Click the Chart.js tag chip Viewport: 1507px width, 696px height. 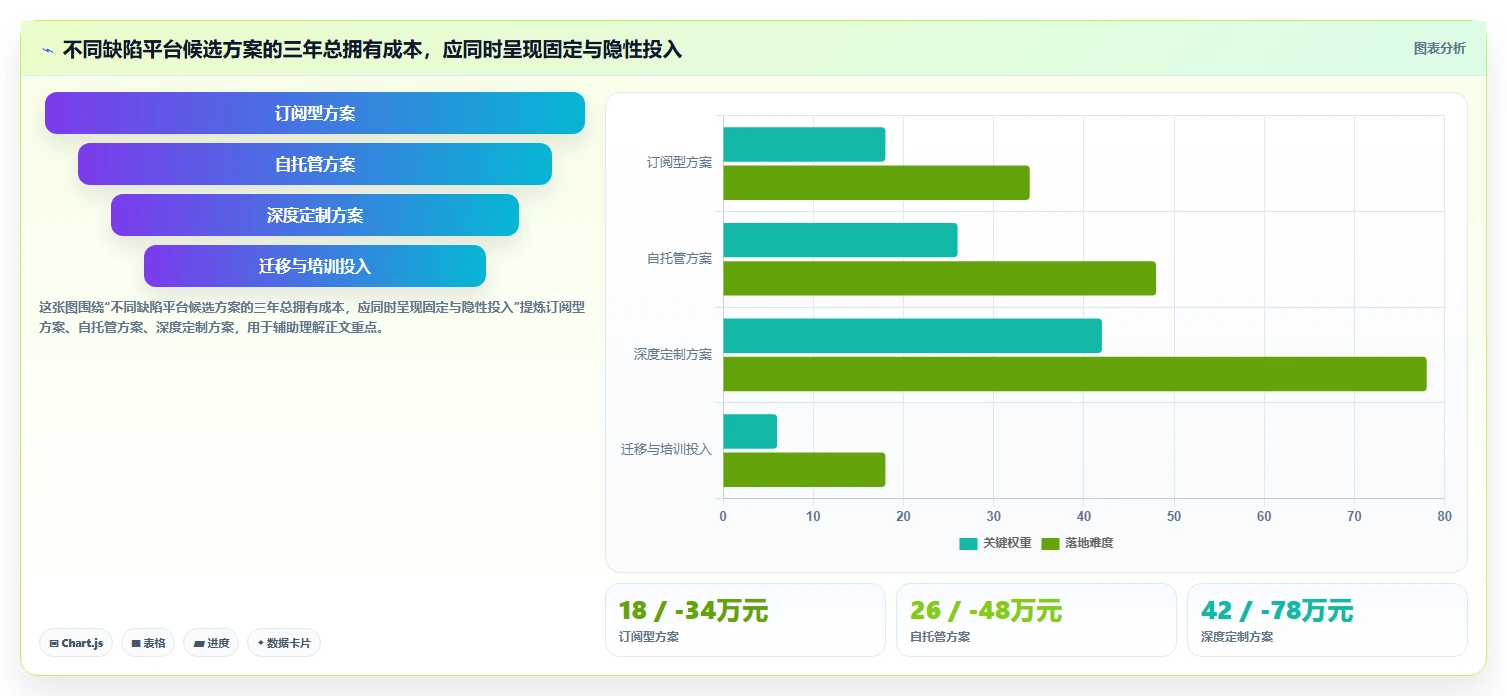(x=76, y=643)
